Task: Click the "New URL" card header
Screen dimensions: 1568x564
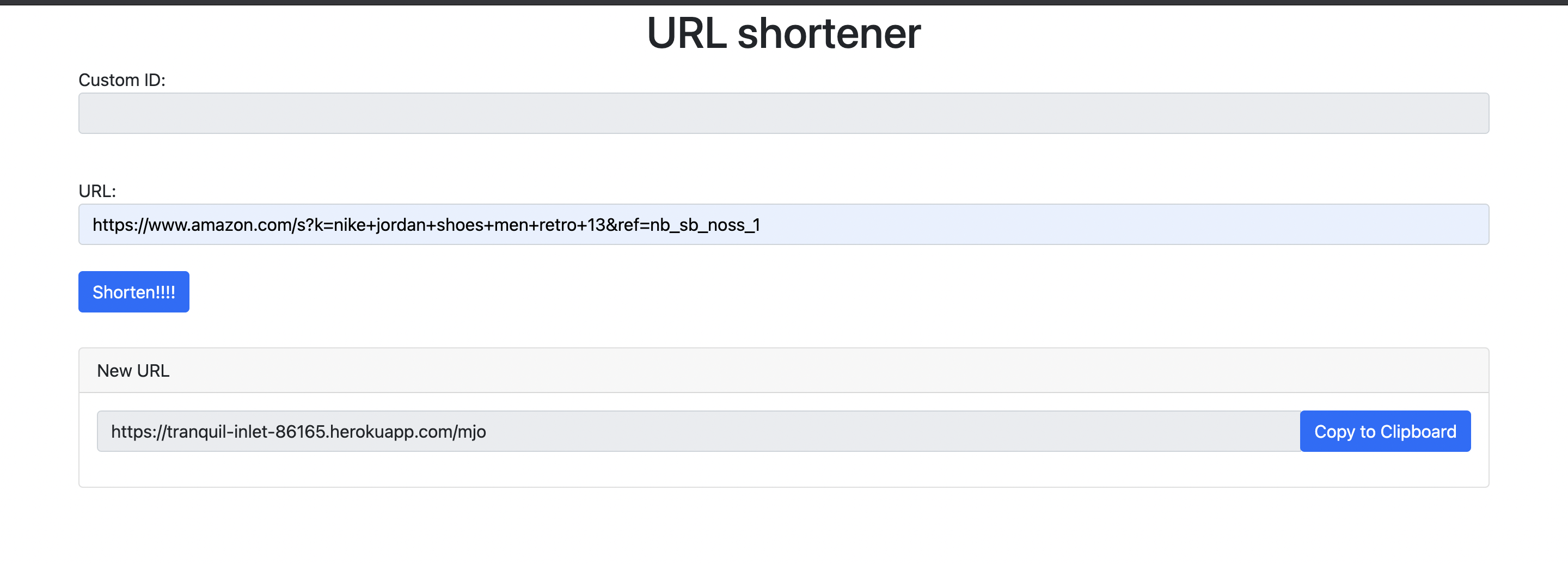Action: [x=783, y=371]
